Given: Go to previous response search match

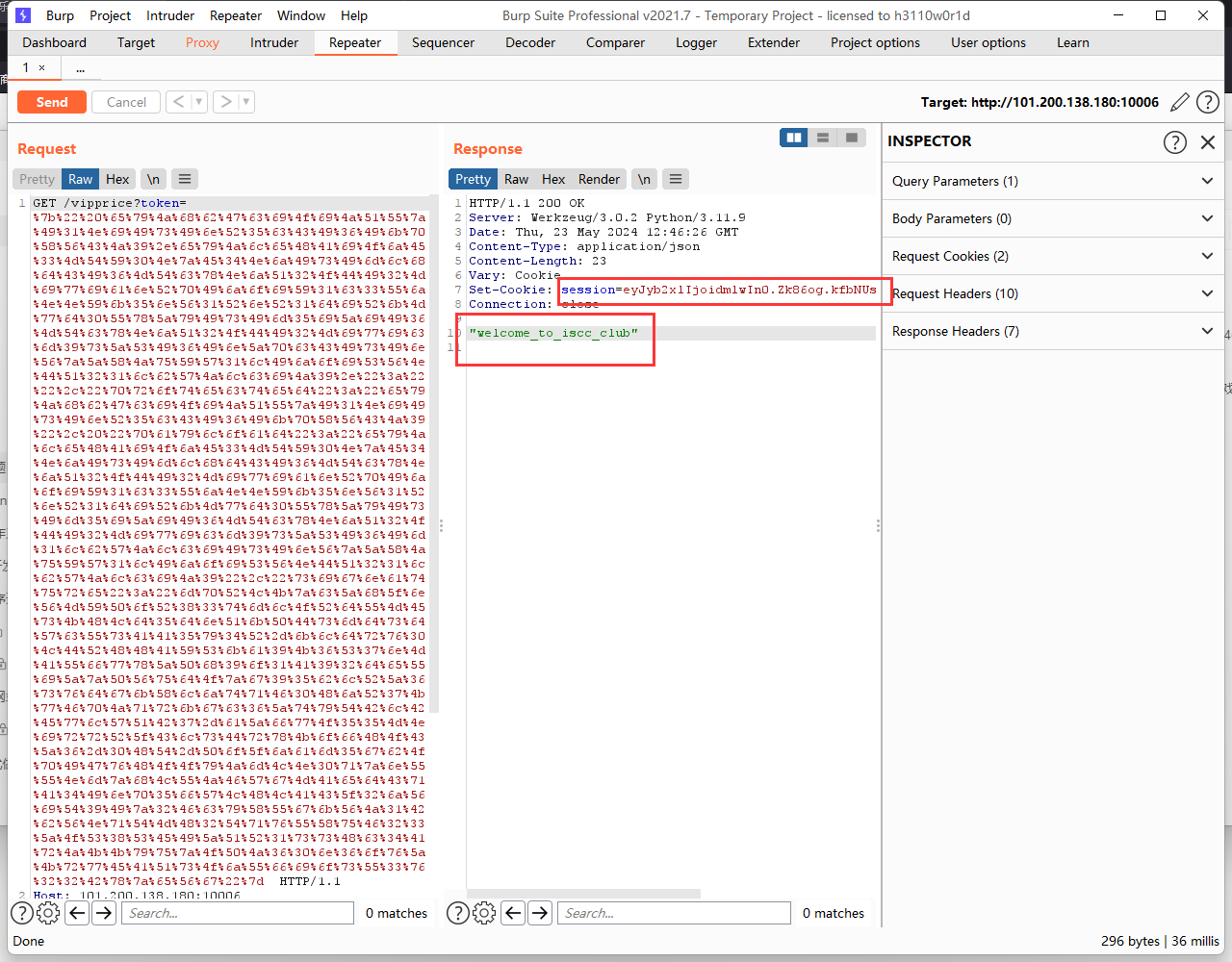Looking at the screenshot, I should click(514, 913).
